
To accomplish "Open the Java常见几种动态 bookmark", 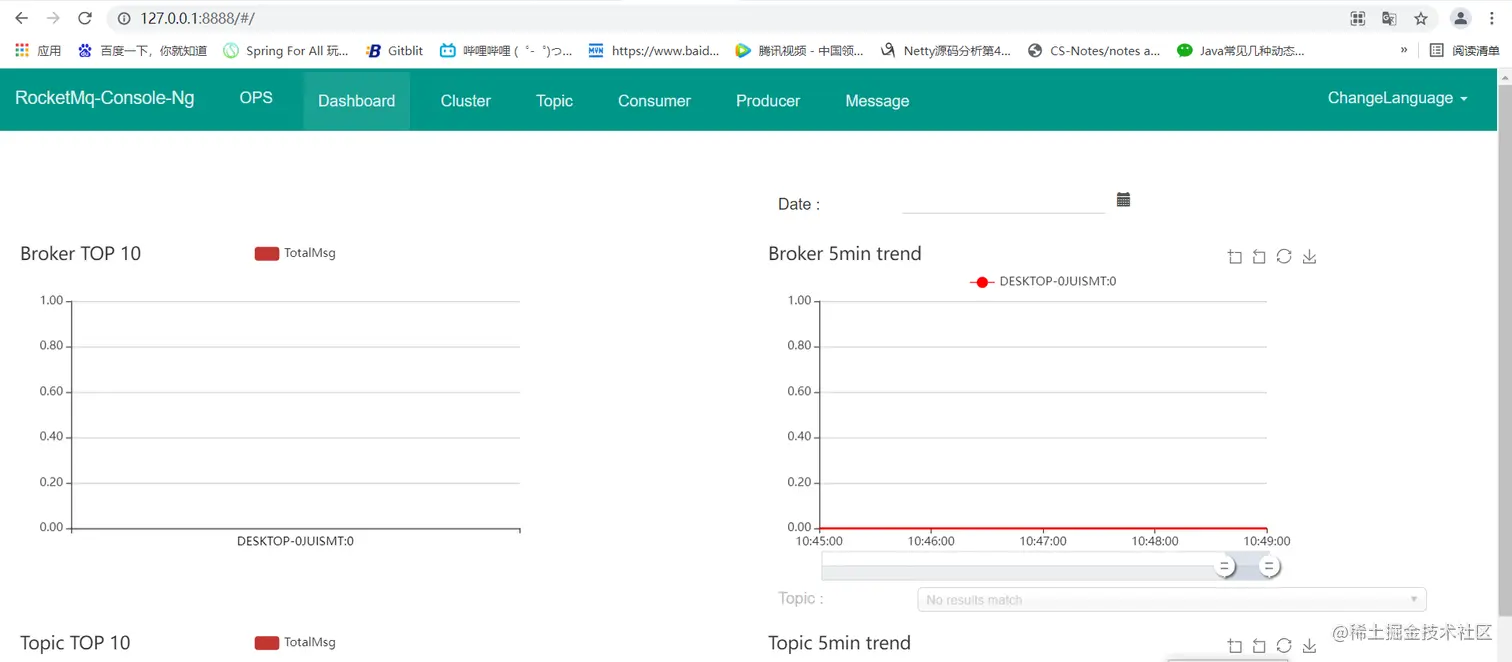I will tap(1240, 50).
